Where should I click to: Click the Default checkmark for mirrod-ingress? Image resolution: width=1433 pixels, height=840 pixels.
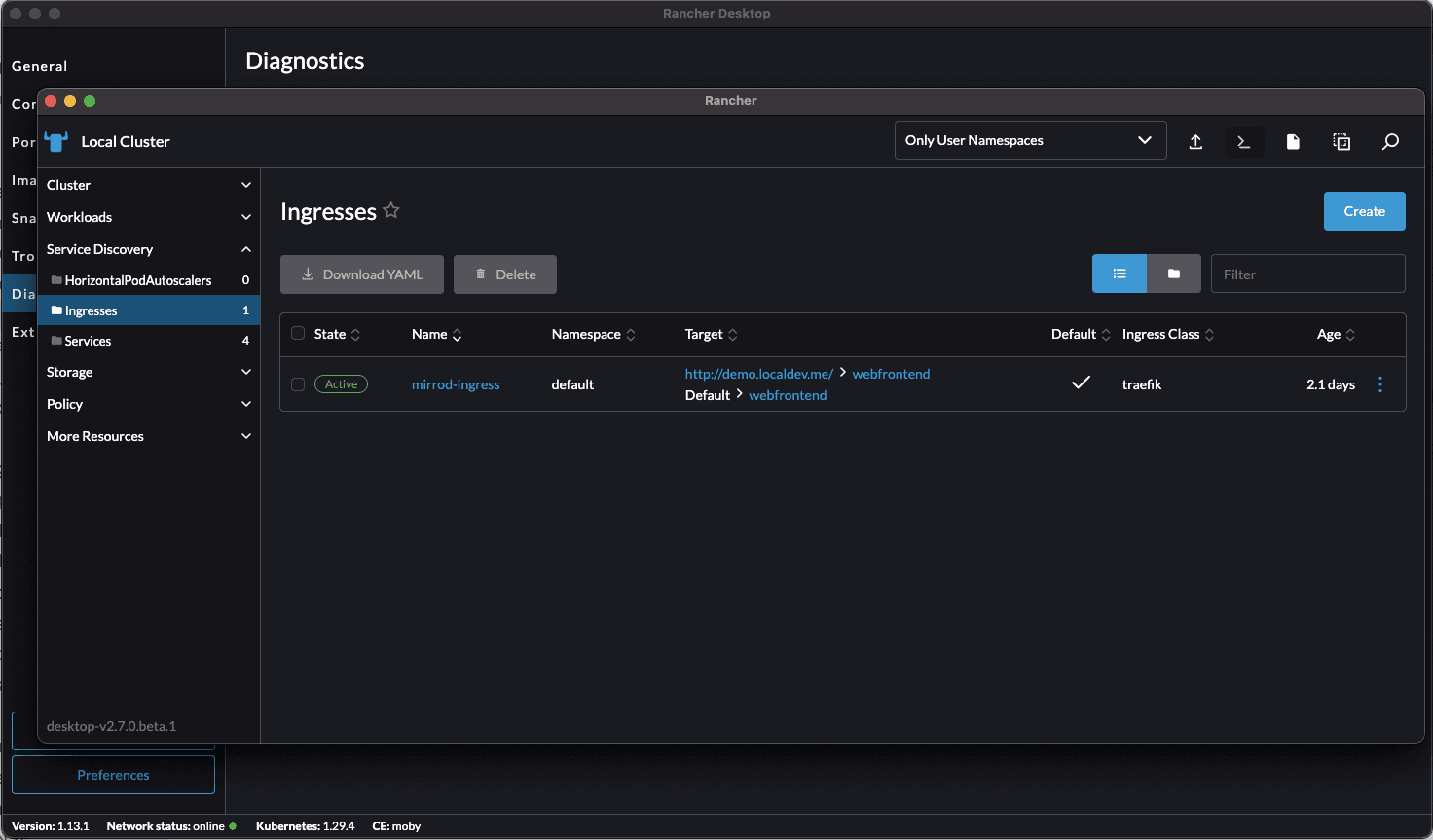click(x=1081, y=383)
